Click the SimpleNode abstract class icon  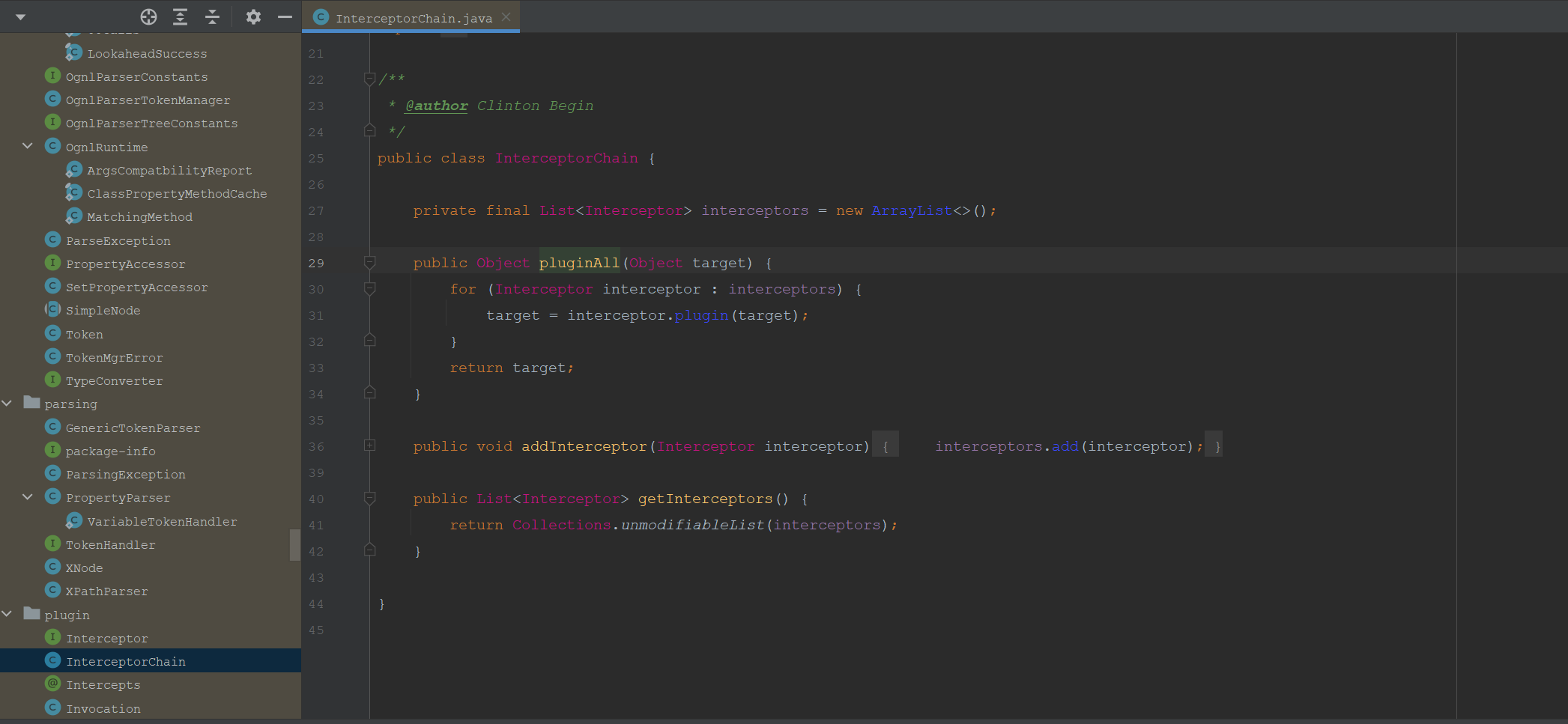(x=52, y=309)
